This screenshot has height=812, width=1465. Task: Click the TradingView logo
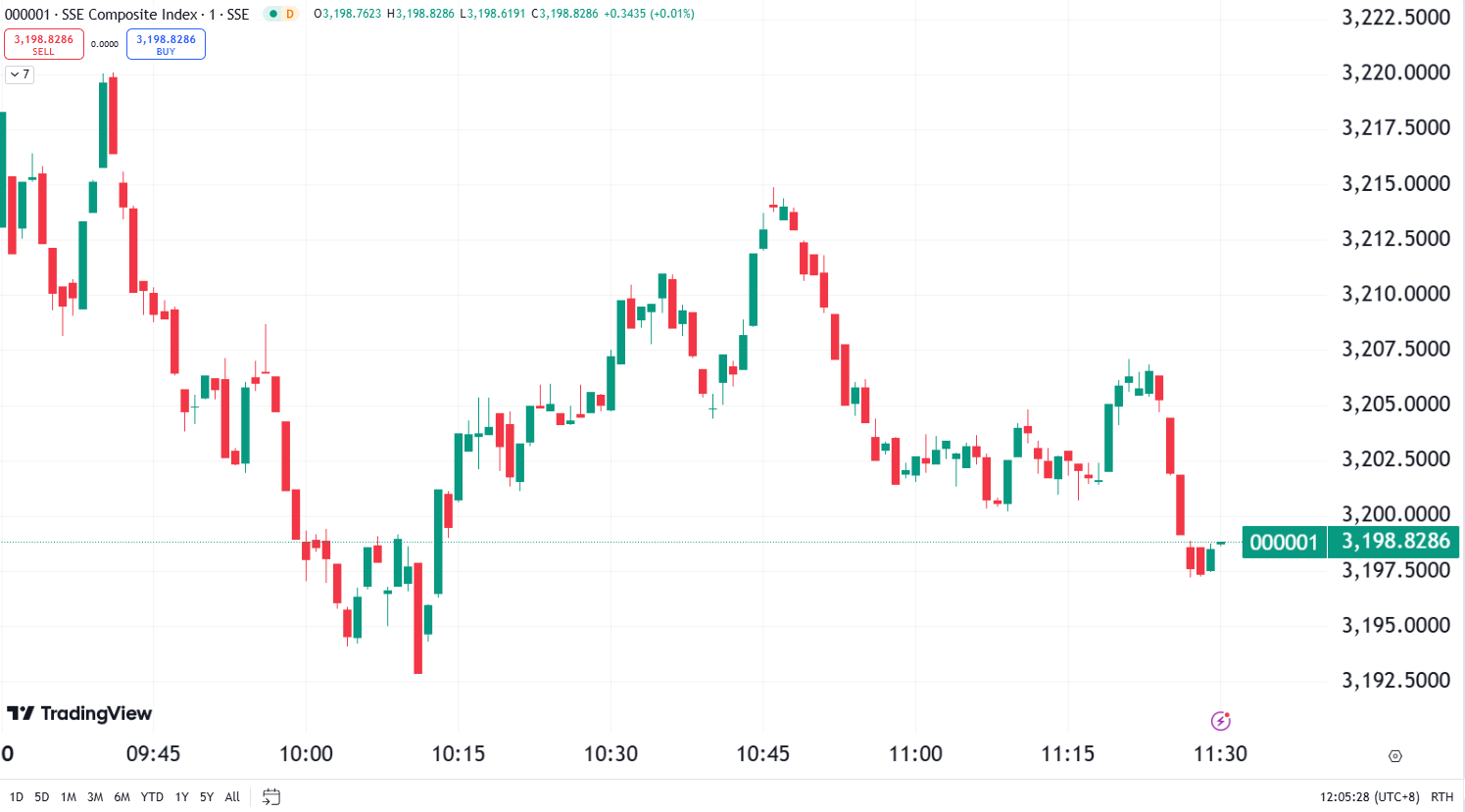point(79,713)
